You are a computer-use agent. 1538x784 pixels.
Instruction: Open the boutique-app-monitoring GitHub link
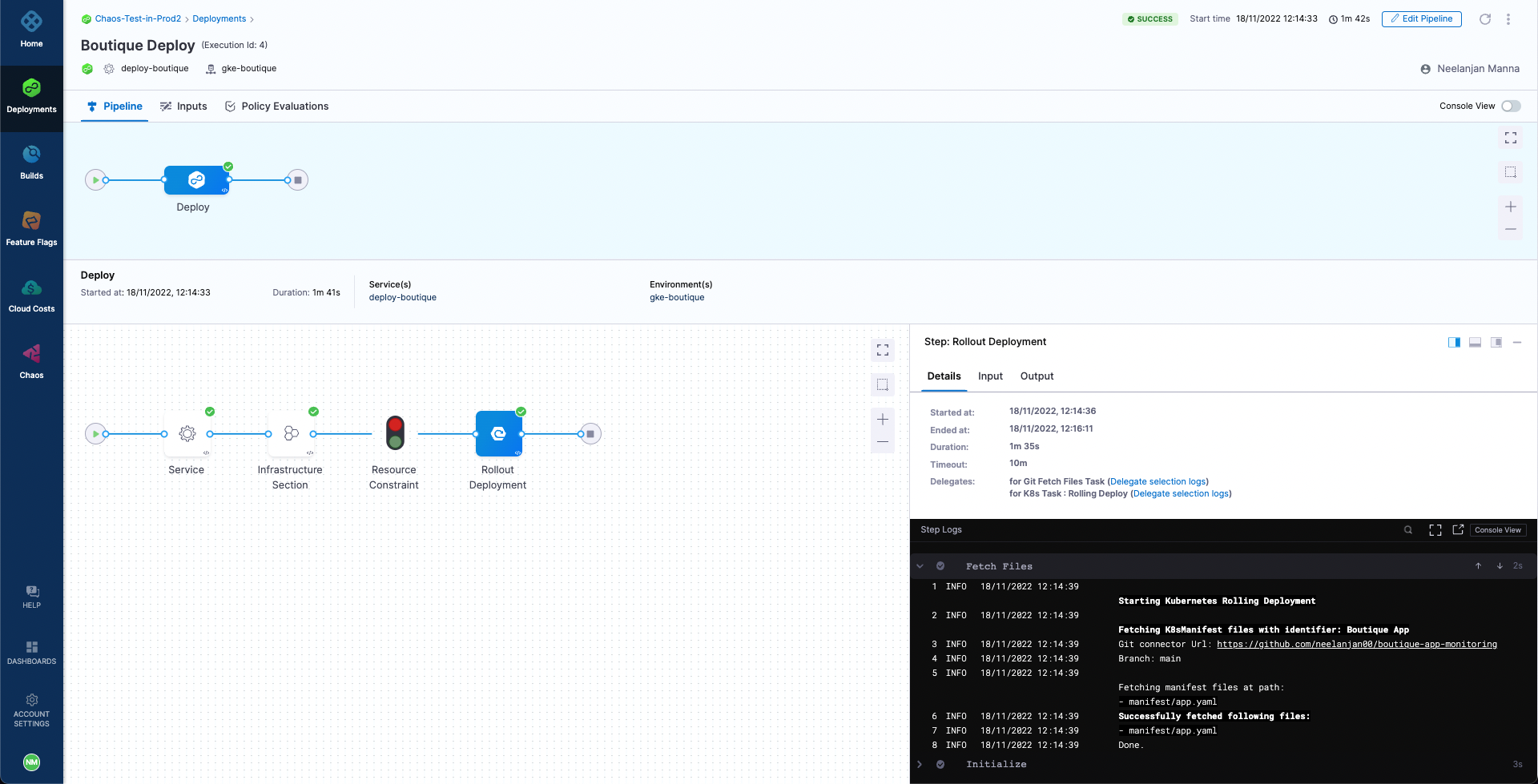(1357, 644)
